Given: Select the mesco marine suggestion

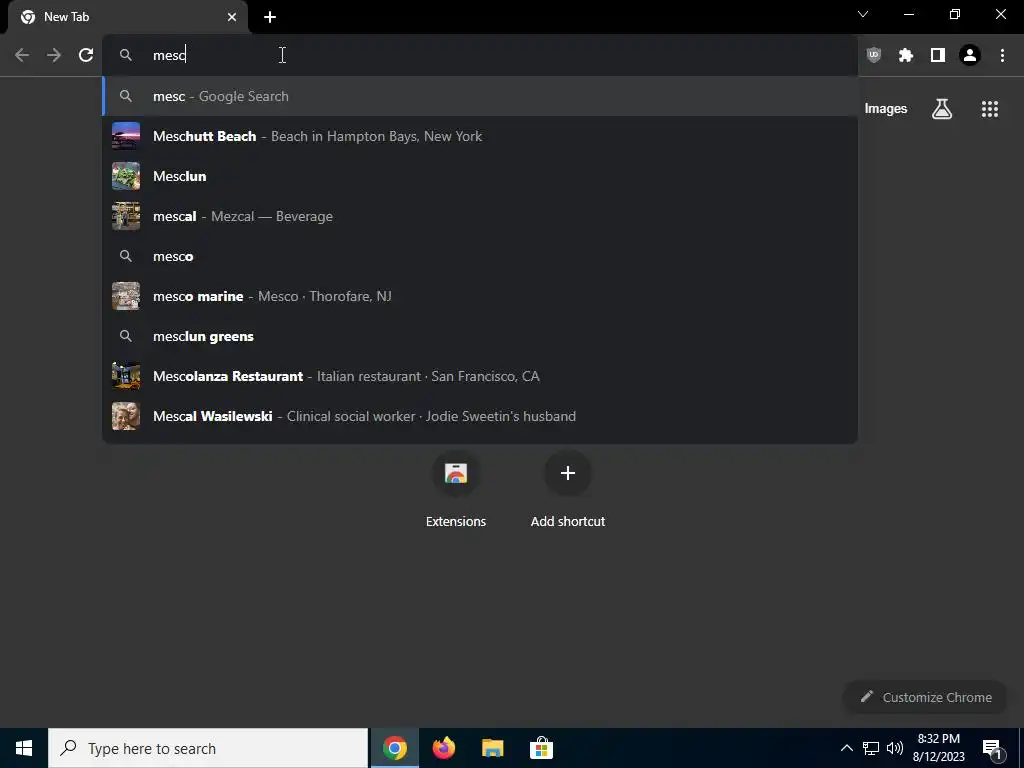Looking at the screenshot, I should (480, 296).
